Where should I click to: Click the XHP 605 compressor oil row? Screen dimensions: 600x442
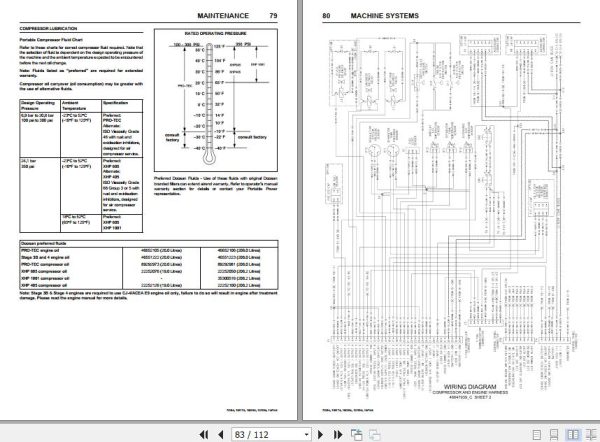149,271
